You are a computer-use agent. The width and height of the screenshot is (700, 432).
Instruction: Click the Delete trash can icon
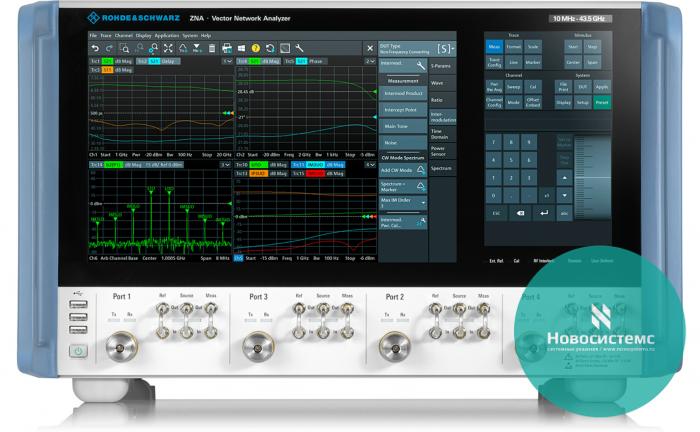[211, 48]
